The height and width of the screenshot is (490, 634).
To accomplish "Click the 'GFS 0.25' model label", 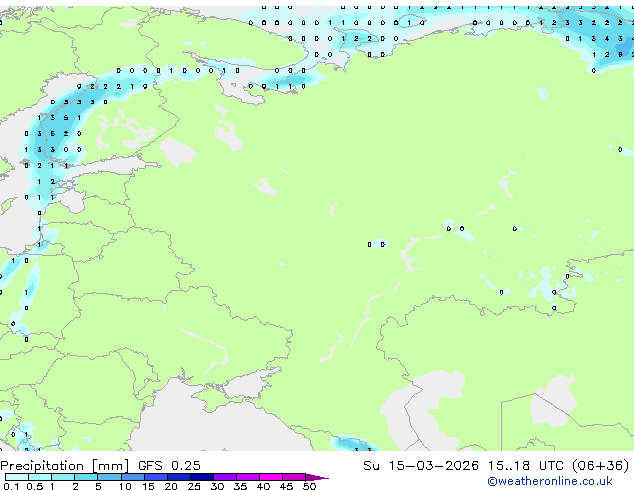I will [169, 466].
